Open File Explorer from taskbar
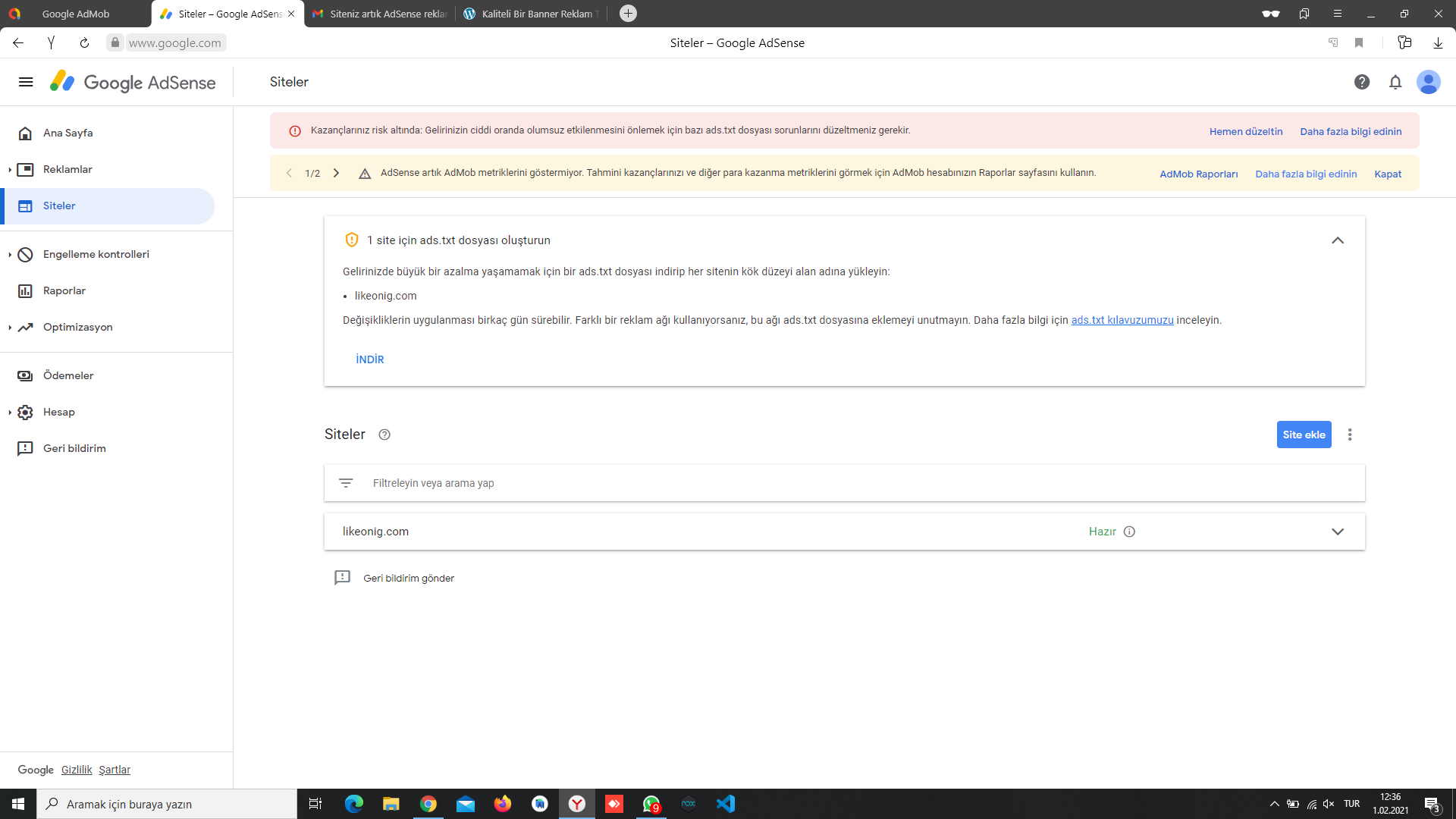 coord(391,804)
